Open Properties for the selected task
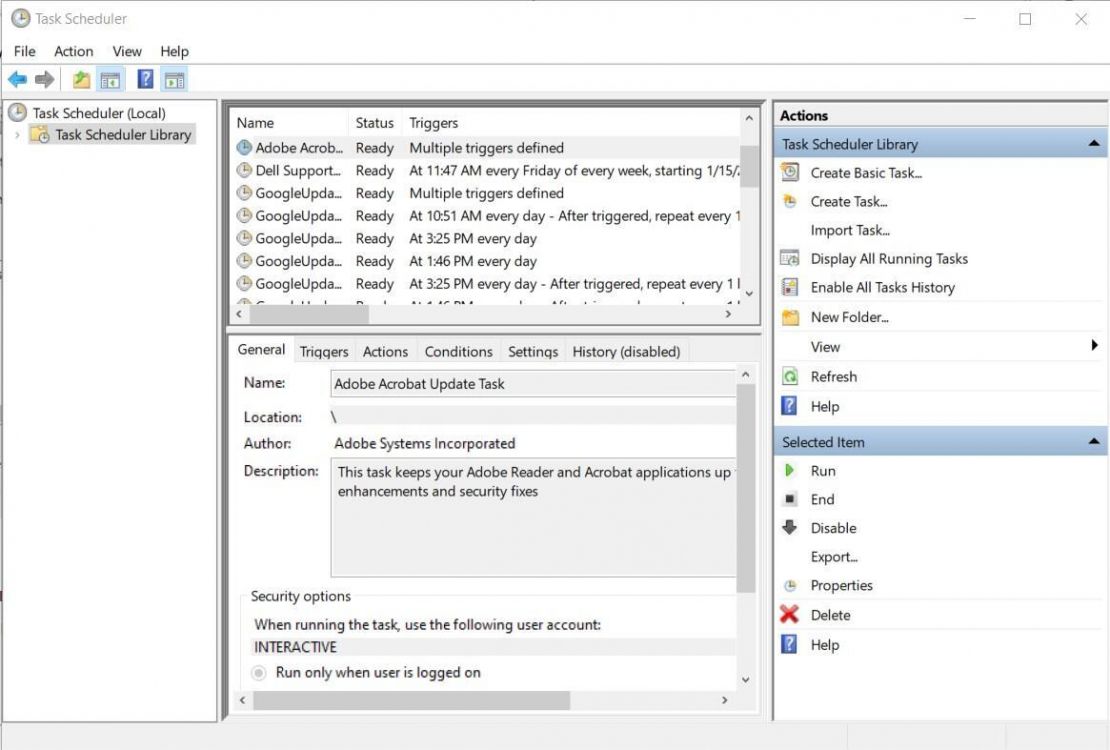The image size is (1110, 750). [841, 585]
